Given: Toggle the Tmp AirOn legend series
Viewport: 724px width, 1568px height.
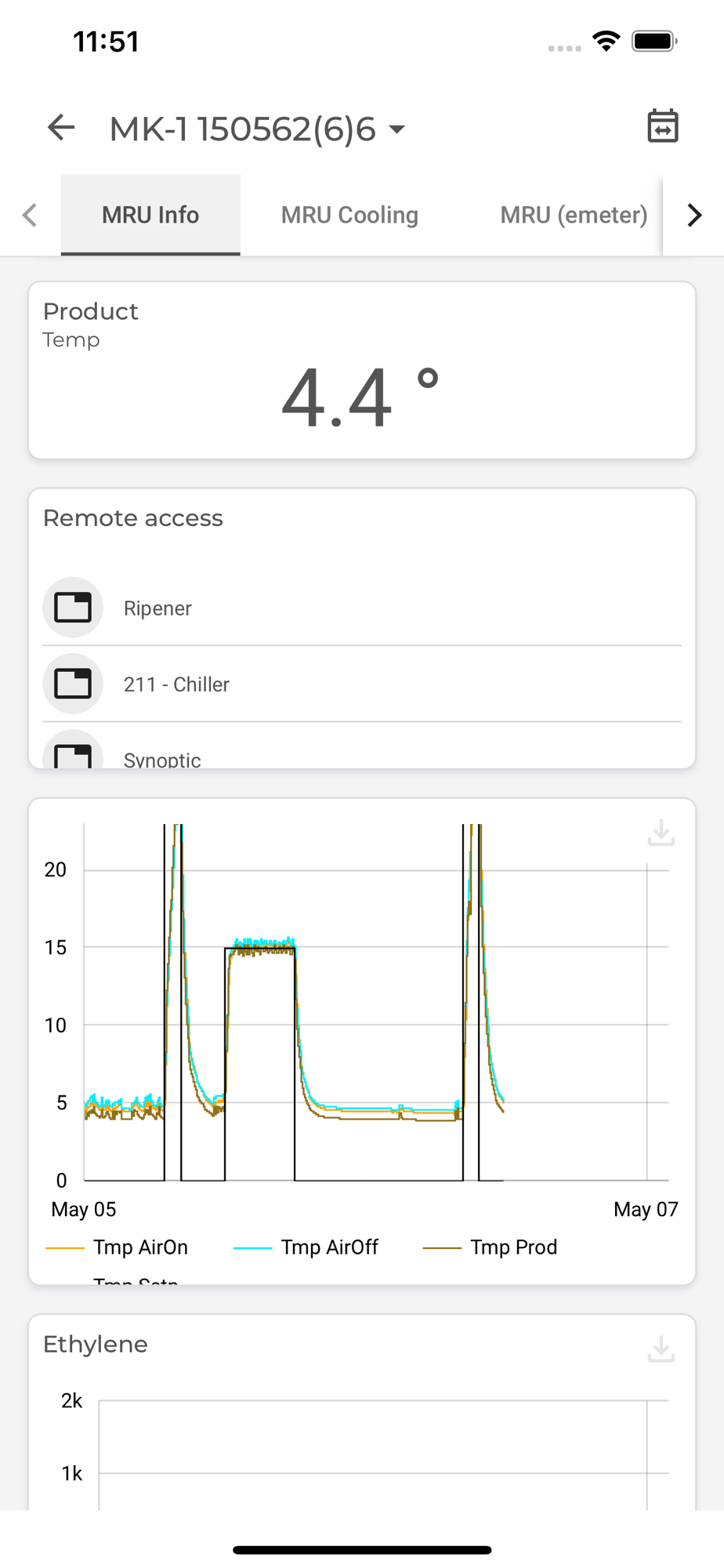Looking at the screenshot, I should 118,1247.
